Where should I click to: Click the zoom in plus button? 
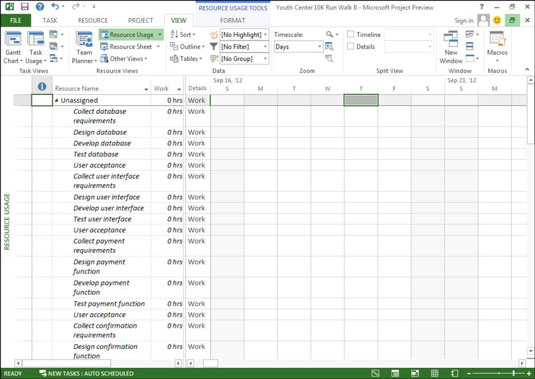coord(529,374)
